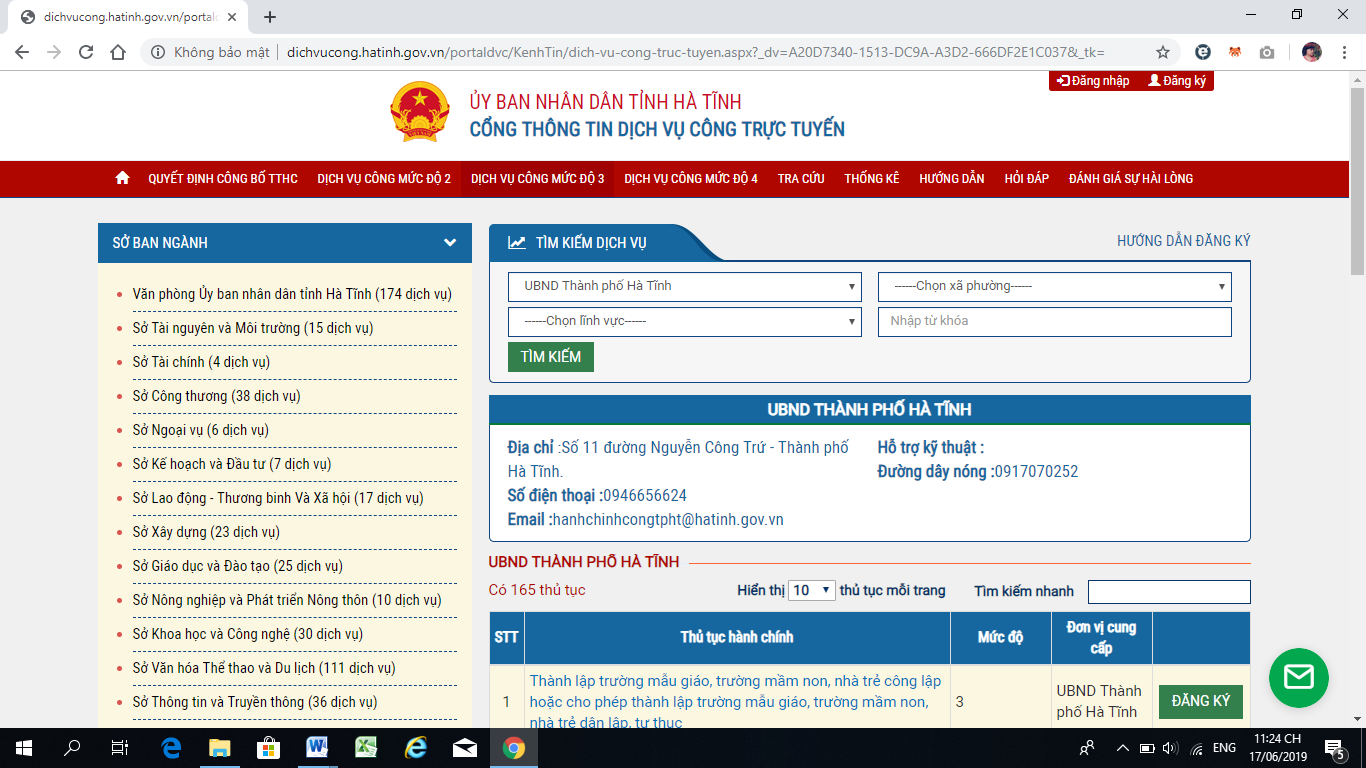This screenshot has height=768, width=1366.
Task: Open Sở Thông tin và Truyền thông link
Action: tap(255, 702)
